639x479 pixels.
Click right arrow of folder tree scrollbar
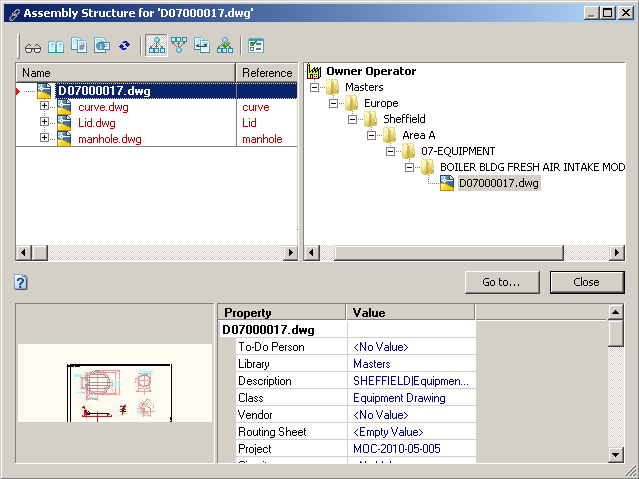(617, 252)
